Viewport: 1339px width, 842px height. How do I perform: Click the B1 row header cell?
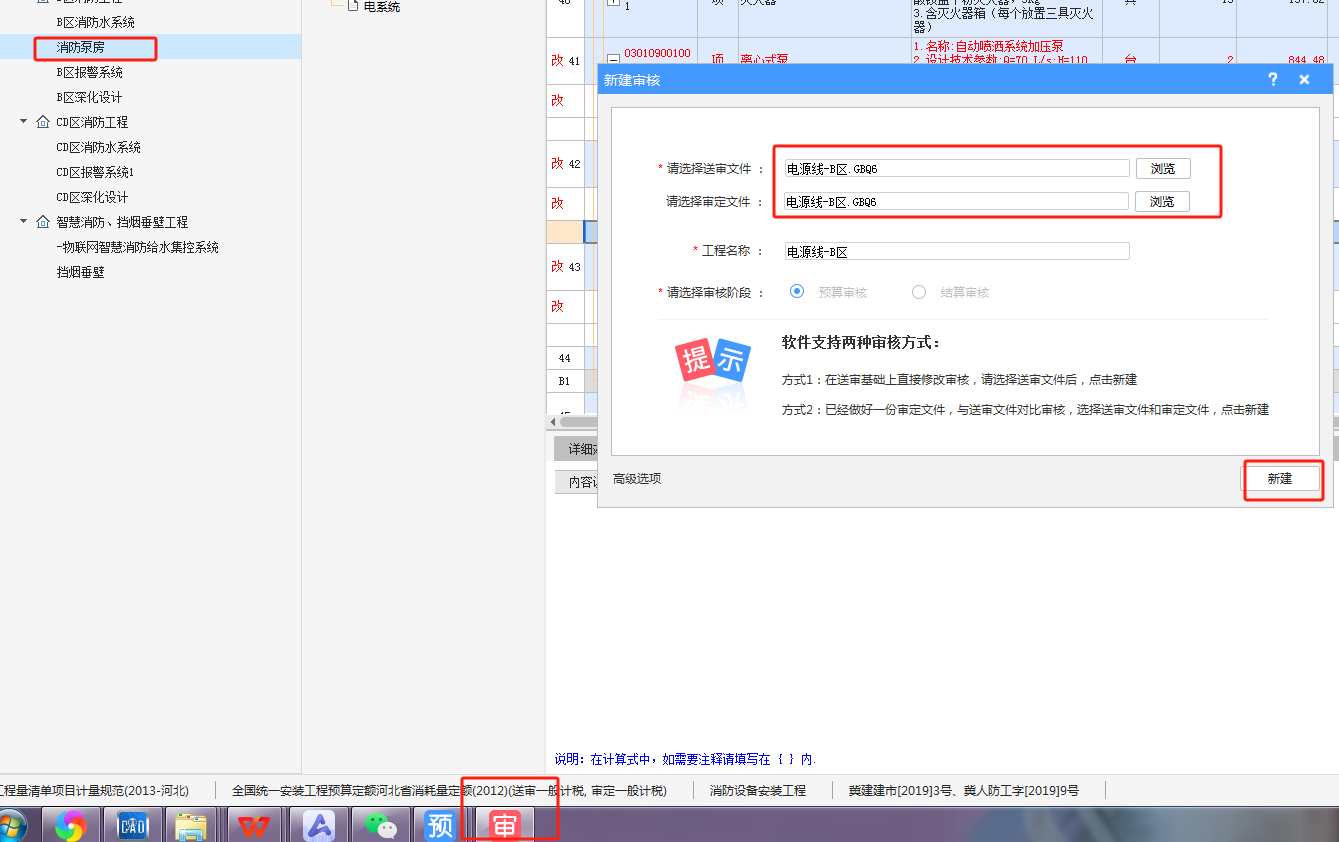pyautogui.click(x=565, y=381)
